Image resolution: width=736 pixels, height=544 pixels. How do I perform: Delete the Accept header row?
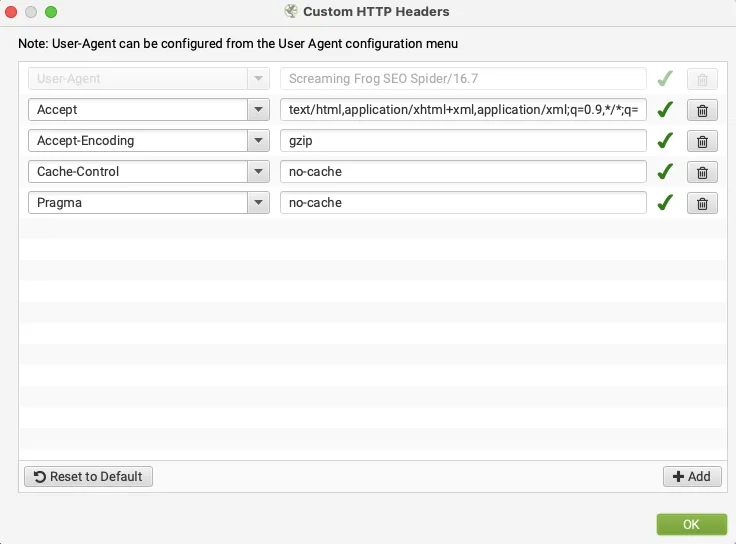point(702,110)
